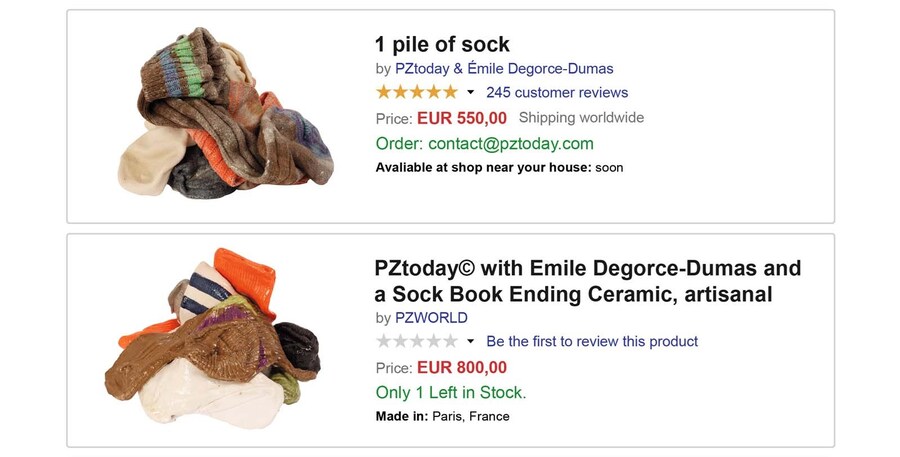Click the first gold star of the rating
Screen dimensions: 900x457
click(384, 92)
